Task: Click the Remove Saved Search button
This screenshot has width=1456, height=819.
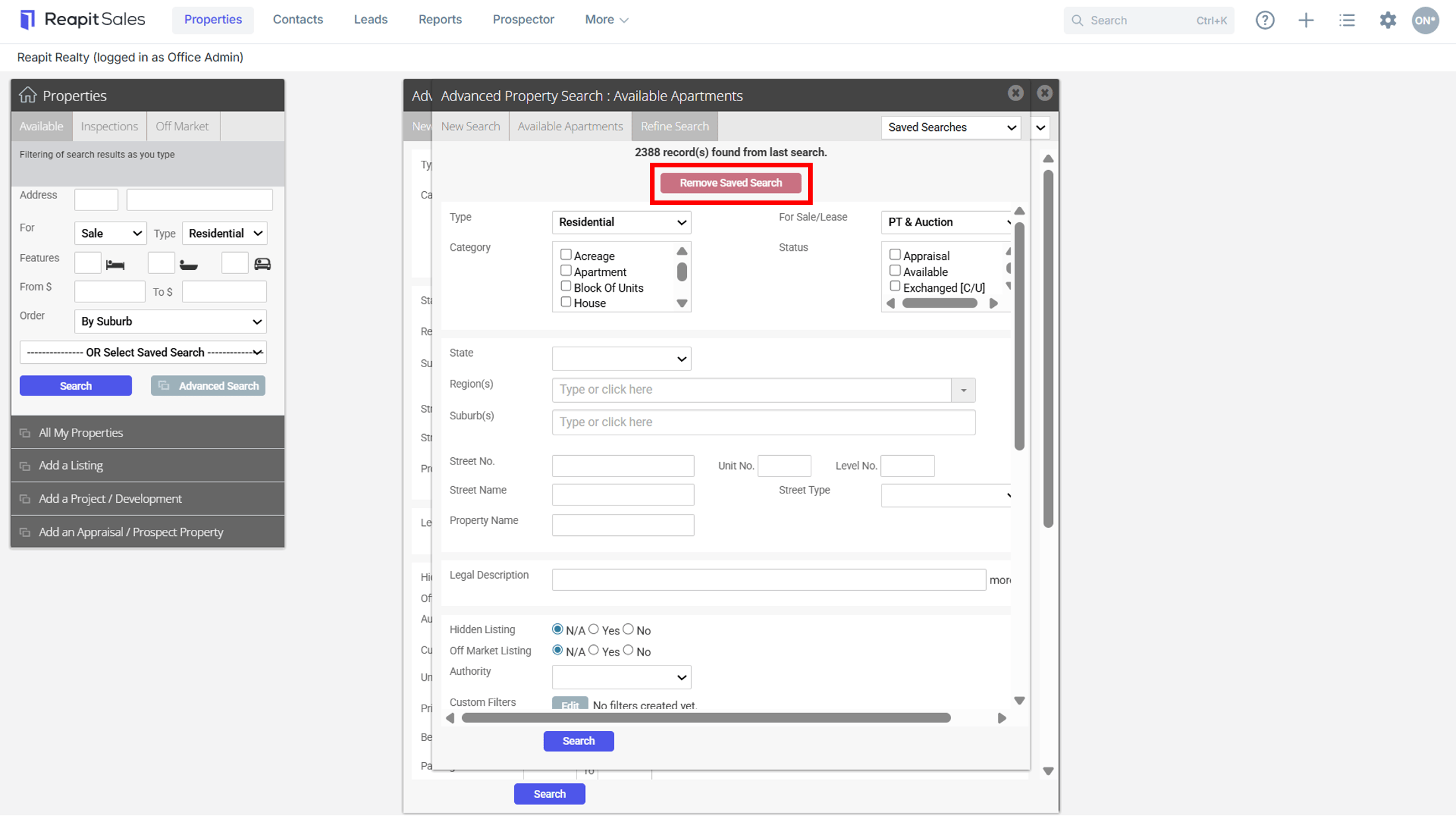Action: [731, 183]
